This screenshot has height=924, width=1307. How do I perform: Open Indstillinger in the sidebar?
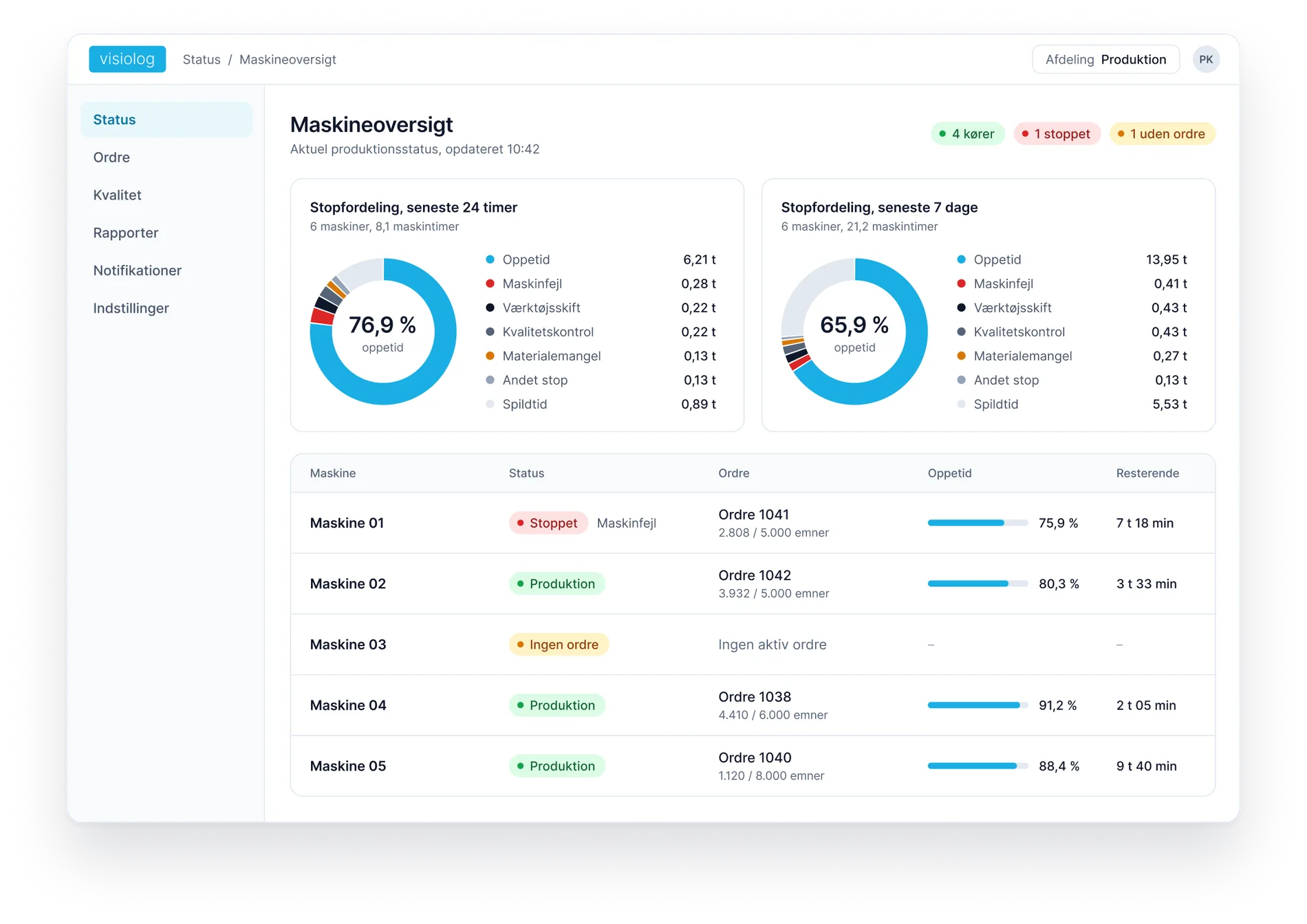pos(166,308)
